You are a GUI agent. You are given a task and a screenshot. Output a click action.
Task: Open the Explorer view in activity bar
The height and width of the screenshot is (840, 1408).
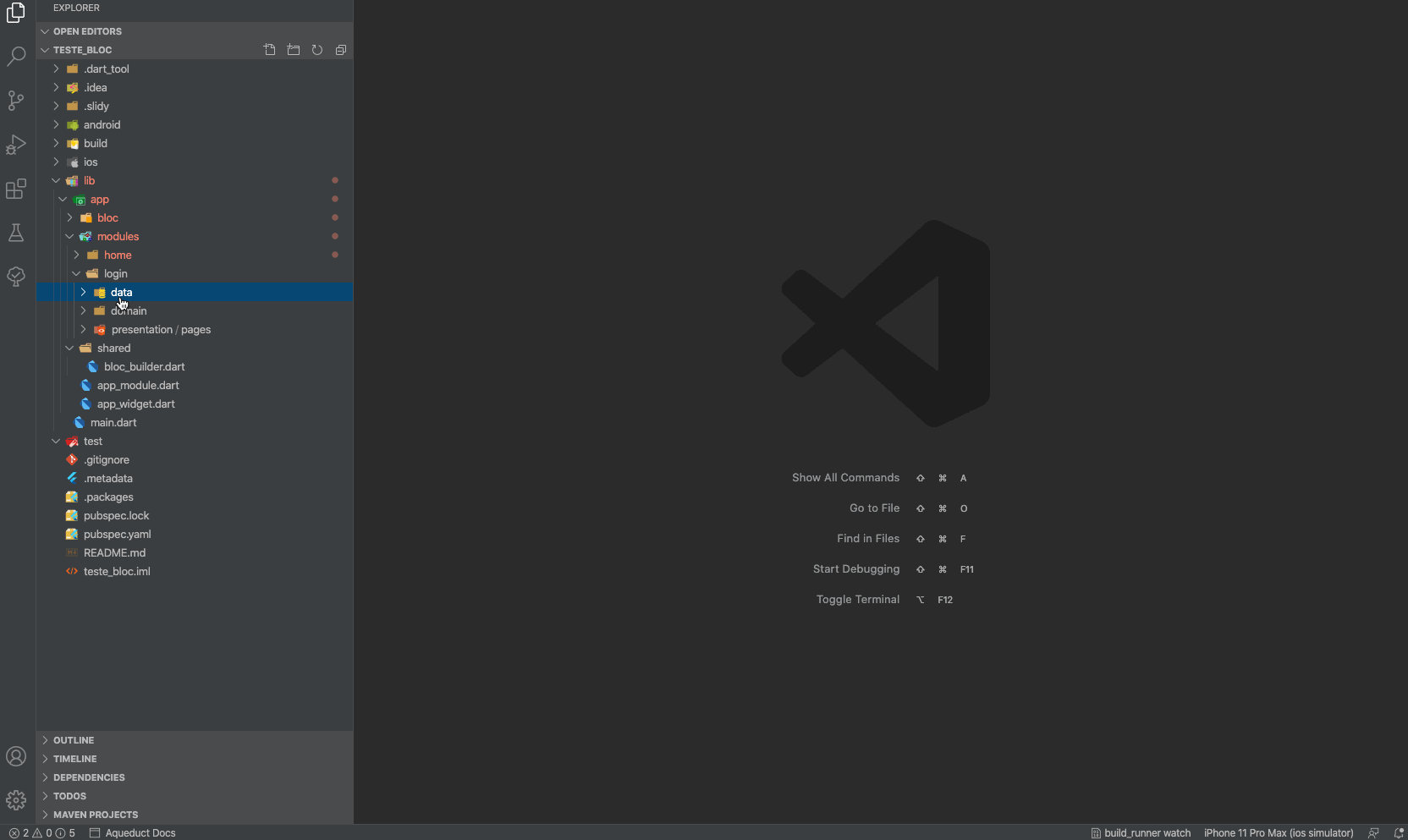point(16,12)
